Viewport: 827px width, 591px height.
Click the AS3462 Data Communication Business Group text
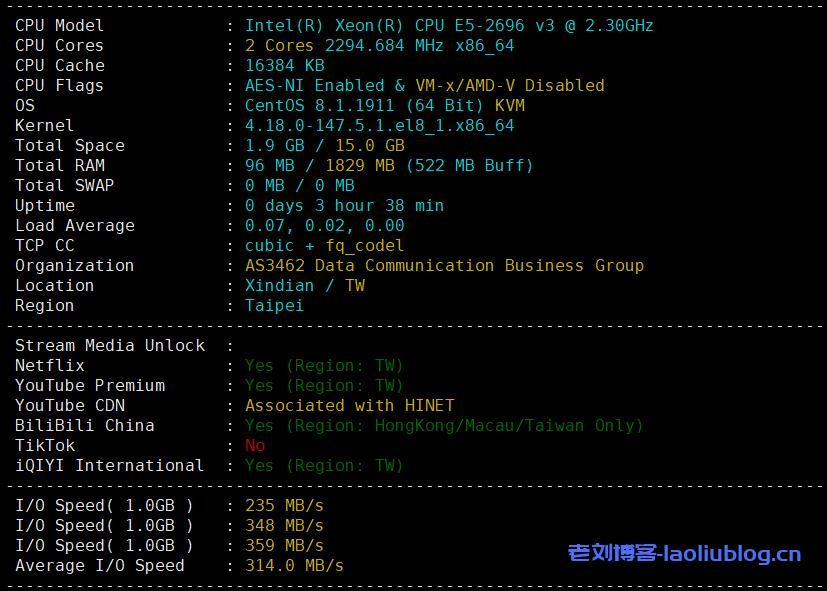tap(444, 266)
